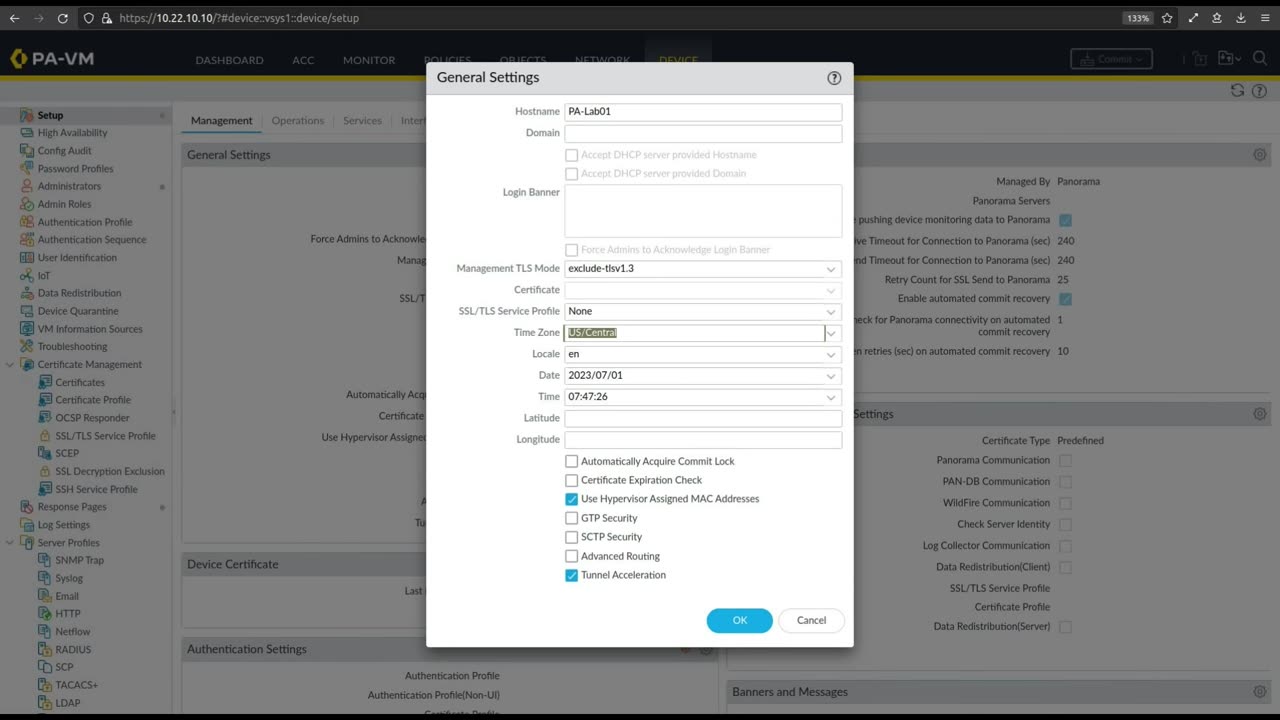Click the Domain input field
The width and height of the screenshot is (1280, 720).
pos(703,133)
